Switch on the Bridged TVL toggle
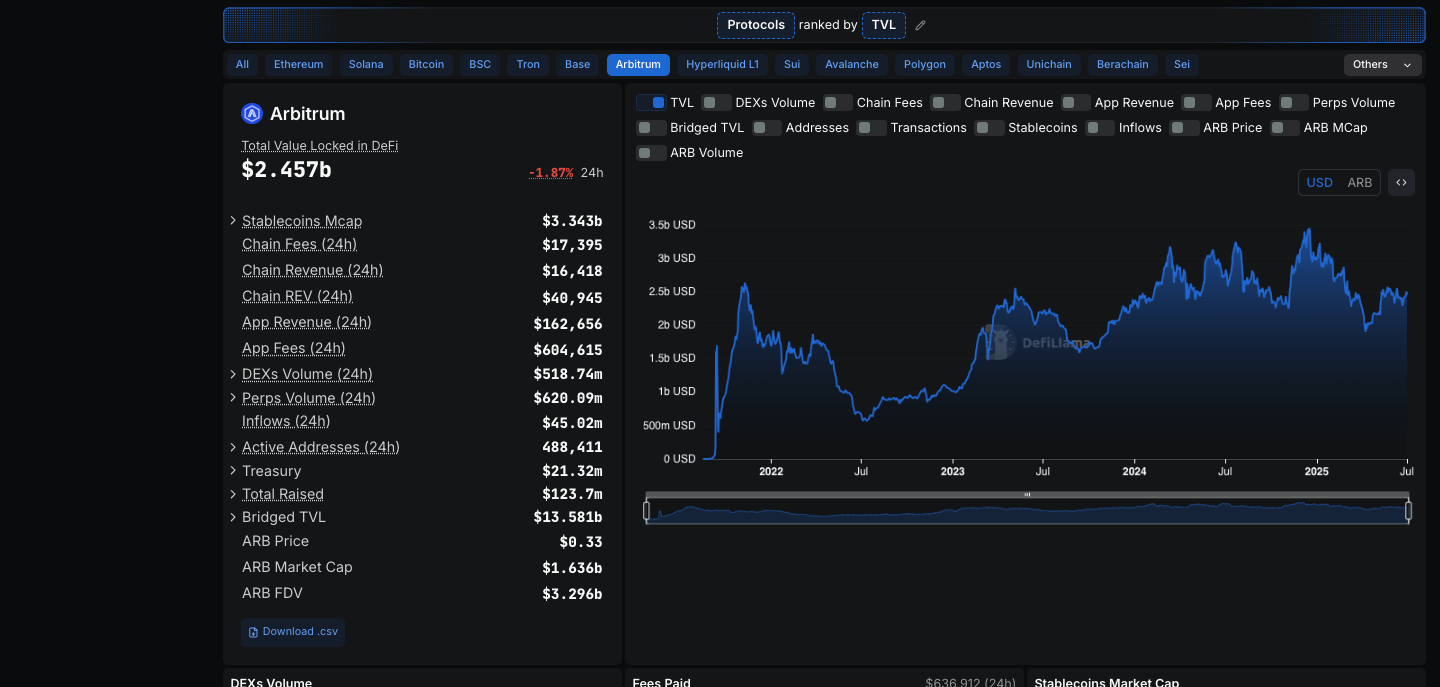Image resolution: width=1440 pixels, height=687 pixels. pyautogui.click(x=651, y=128)
